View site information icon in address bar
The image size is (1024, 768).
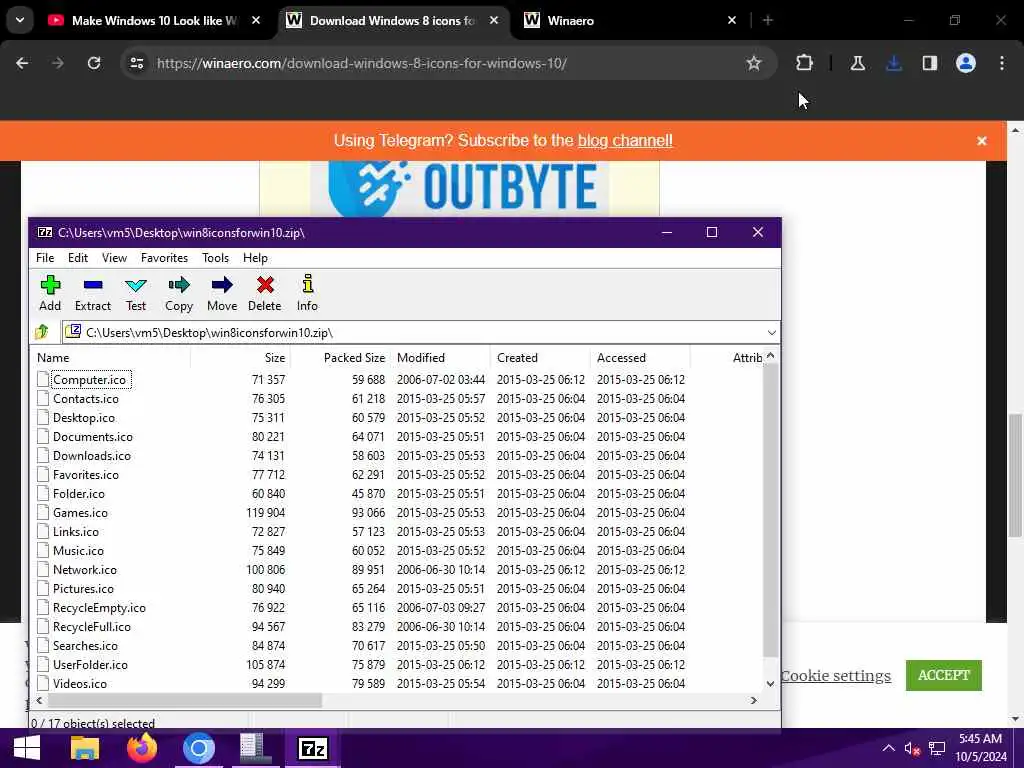(136, 63)
